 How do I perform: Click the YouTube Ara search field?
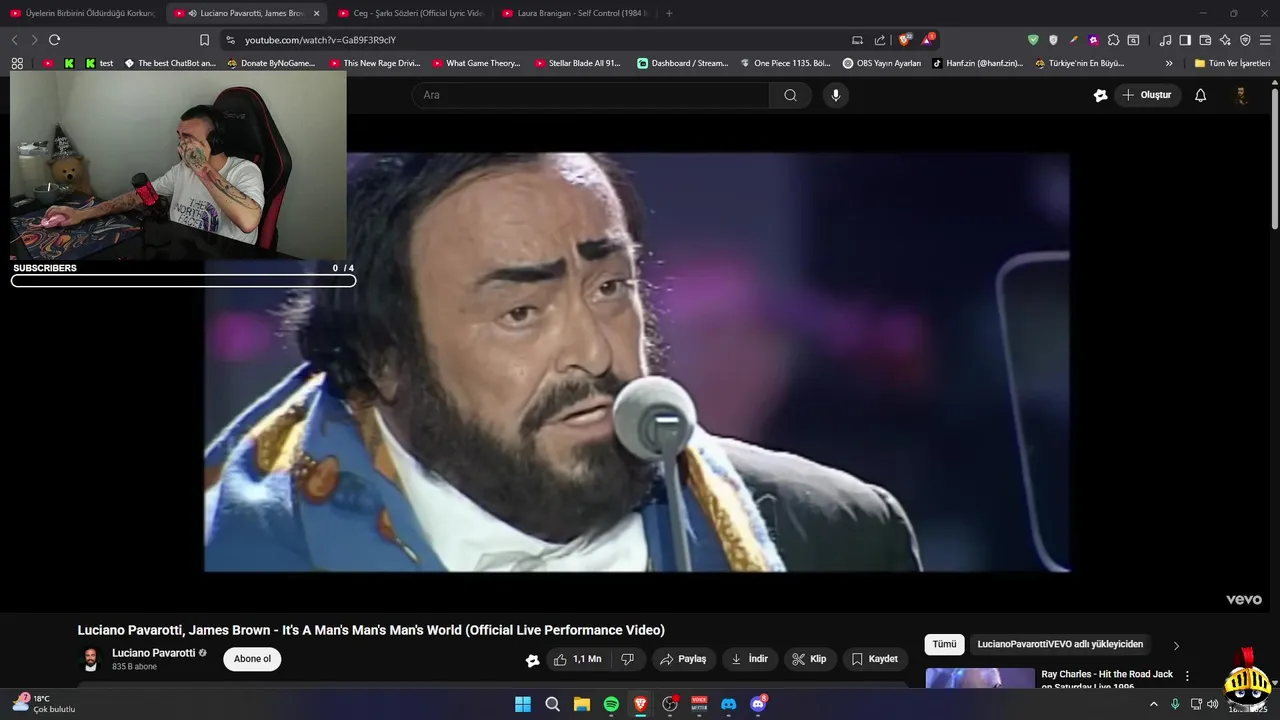590,95
